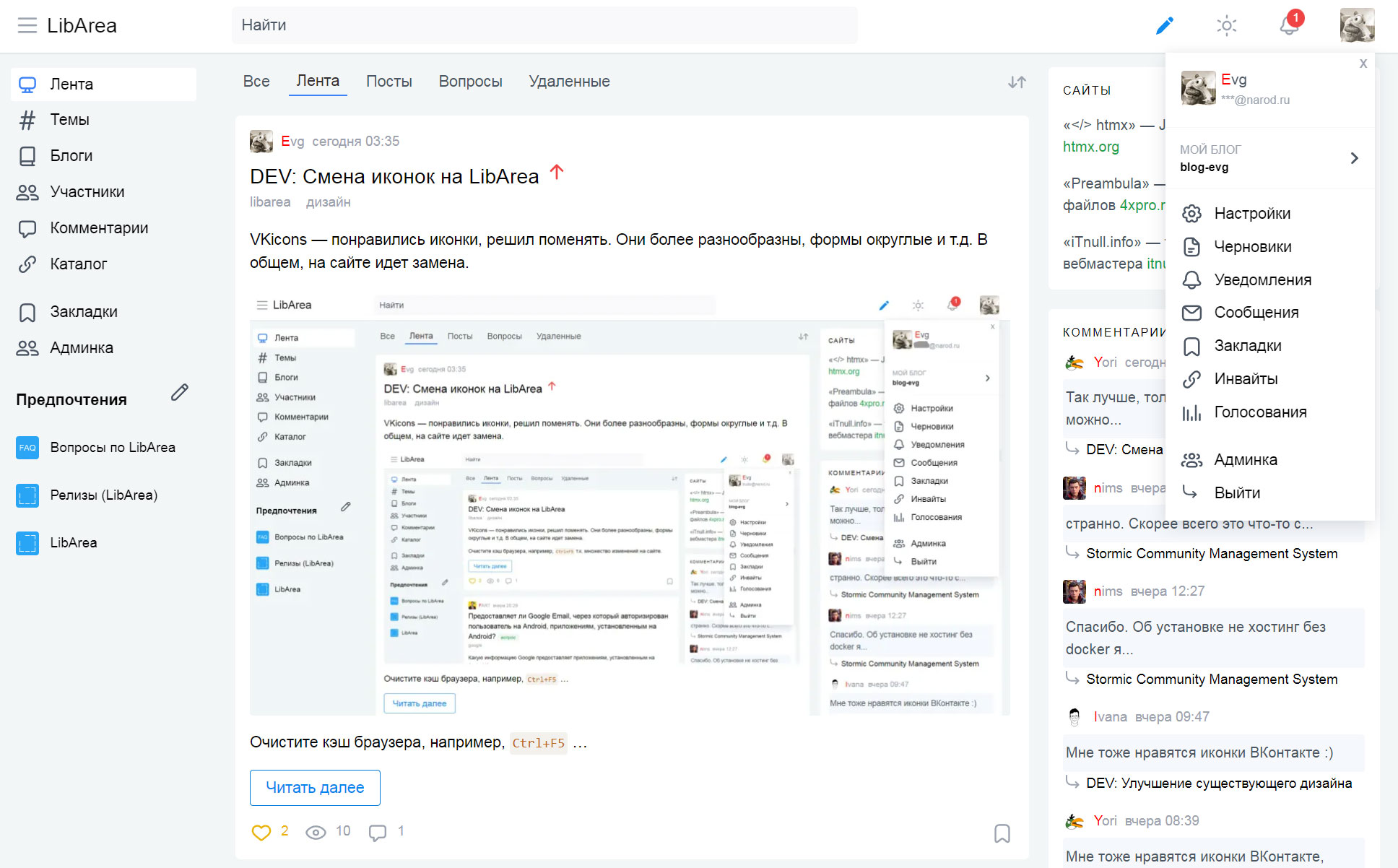Screen dimensions: 1398x868
Task: Open Темы in left sidebar
Action: click(x=69, y=120)
